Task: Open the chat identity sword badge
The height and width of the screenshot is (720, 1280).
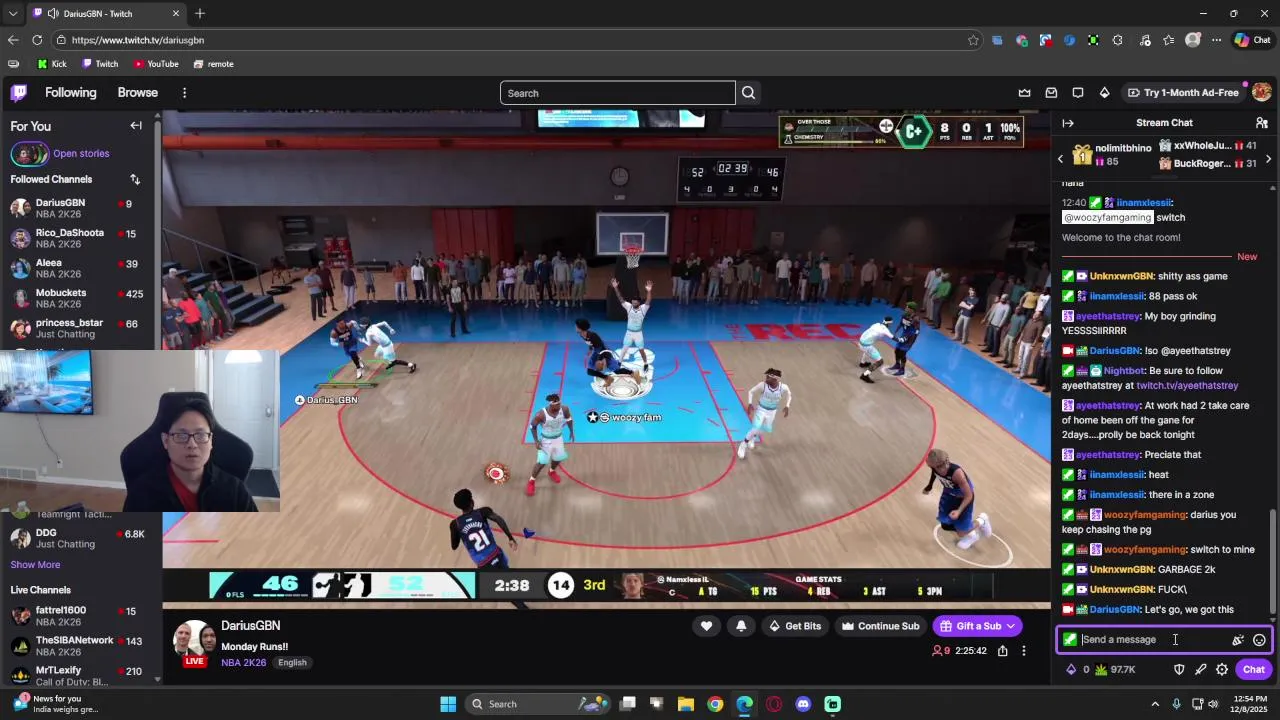Action: click(1070, 640)
